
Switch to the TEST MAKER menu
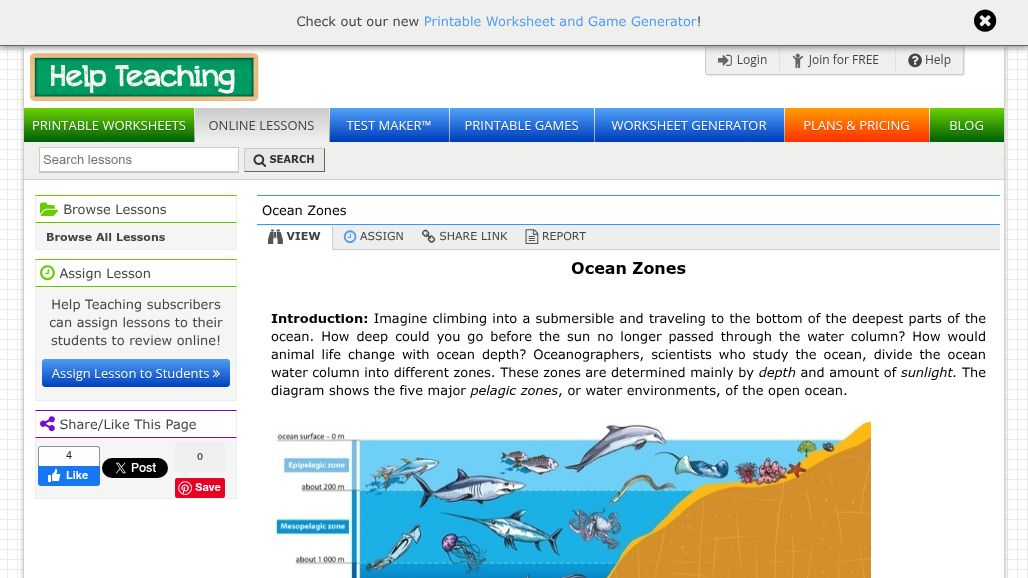click(x=388, y=125)
